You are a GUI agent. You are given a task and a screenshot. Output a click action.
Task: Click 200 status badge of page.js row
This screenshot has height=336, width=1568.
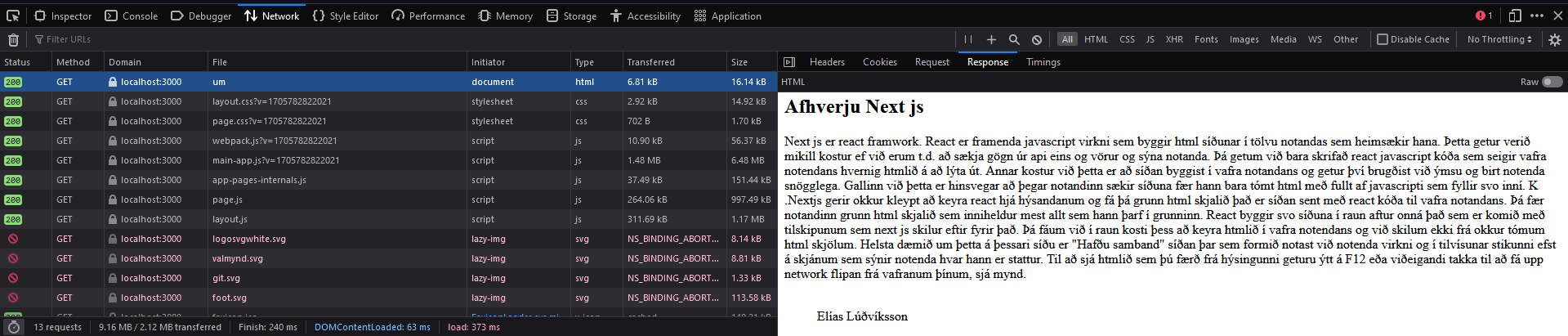[x=13, y=200]
